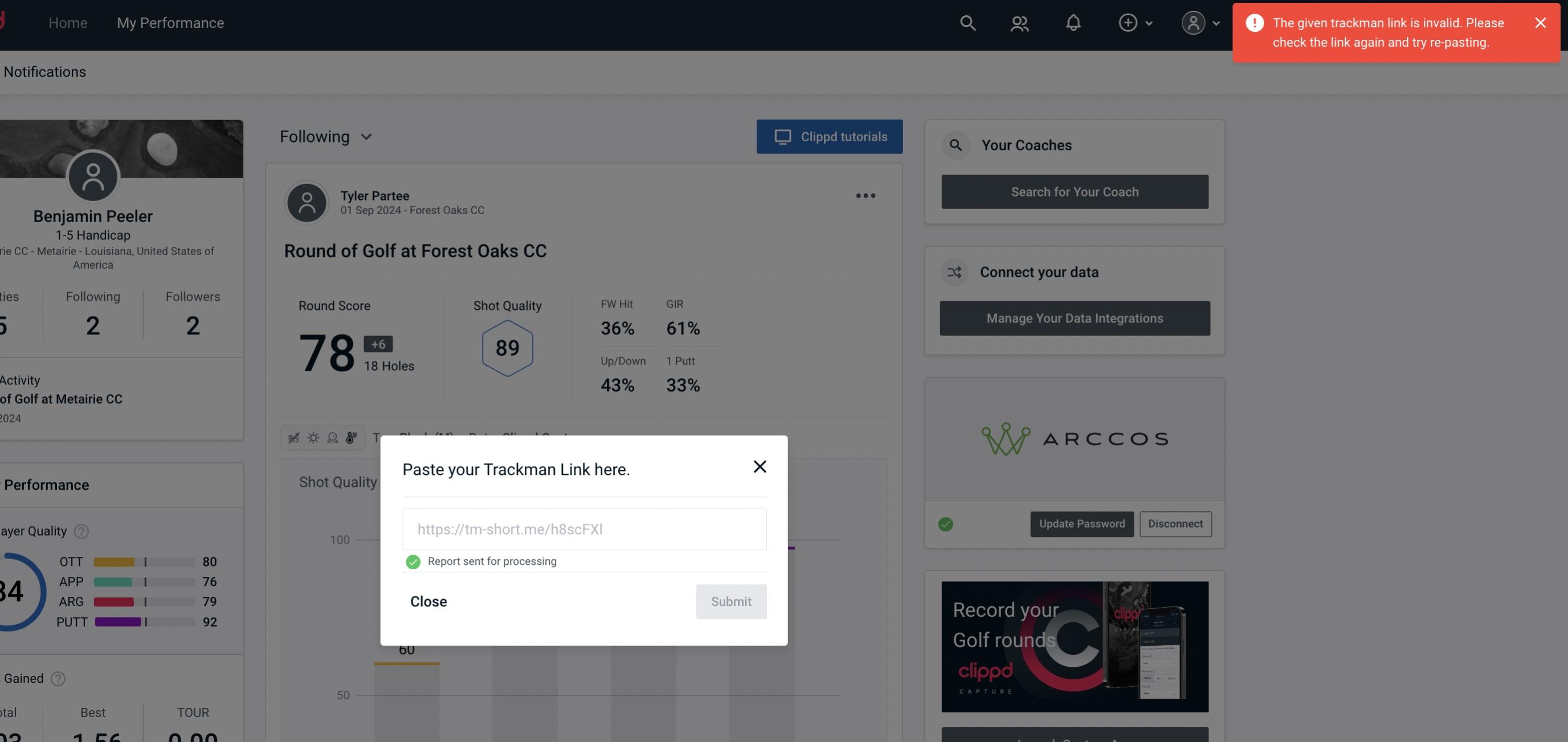Click the data connect/sync icon in sidebar
This screenshot has width=1568, height=742.
coord(955,271)
